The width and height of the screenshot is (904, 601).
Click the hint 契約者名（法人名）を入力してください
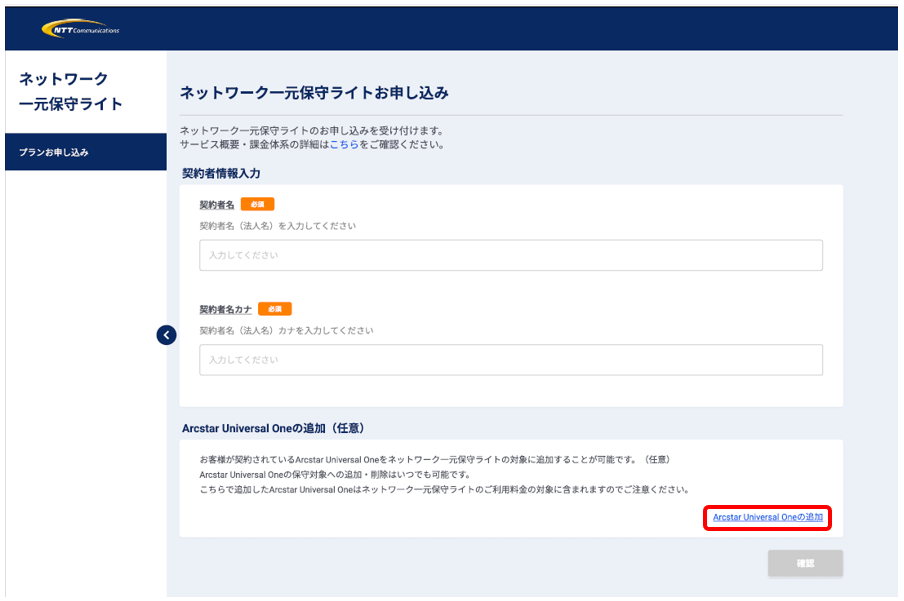click(x=277, y=226)
